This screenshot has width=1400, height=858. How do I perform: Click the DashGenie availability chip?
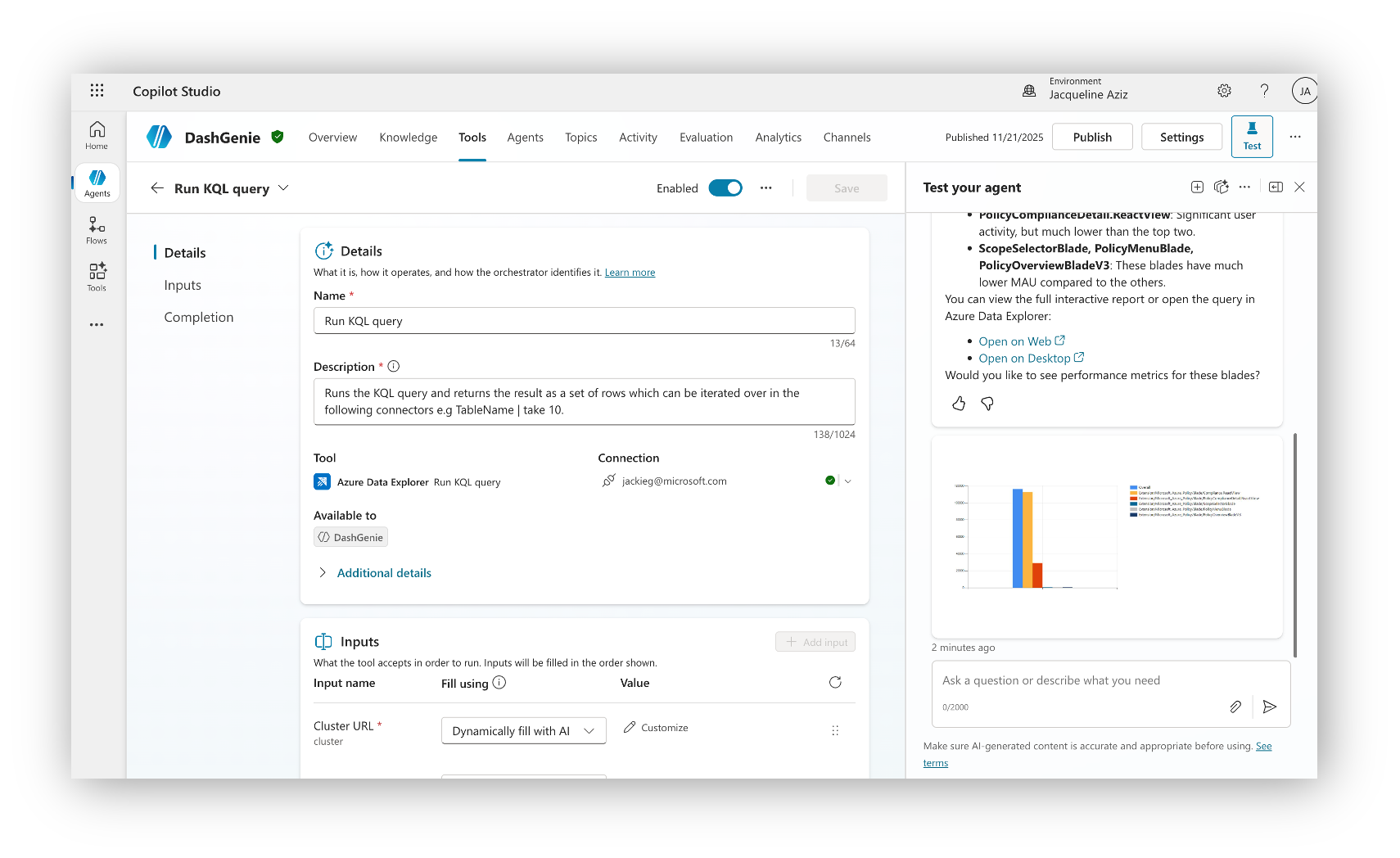(350, 538)
